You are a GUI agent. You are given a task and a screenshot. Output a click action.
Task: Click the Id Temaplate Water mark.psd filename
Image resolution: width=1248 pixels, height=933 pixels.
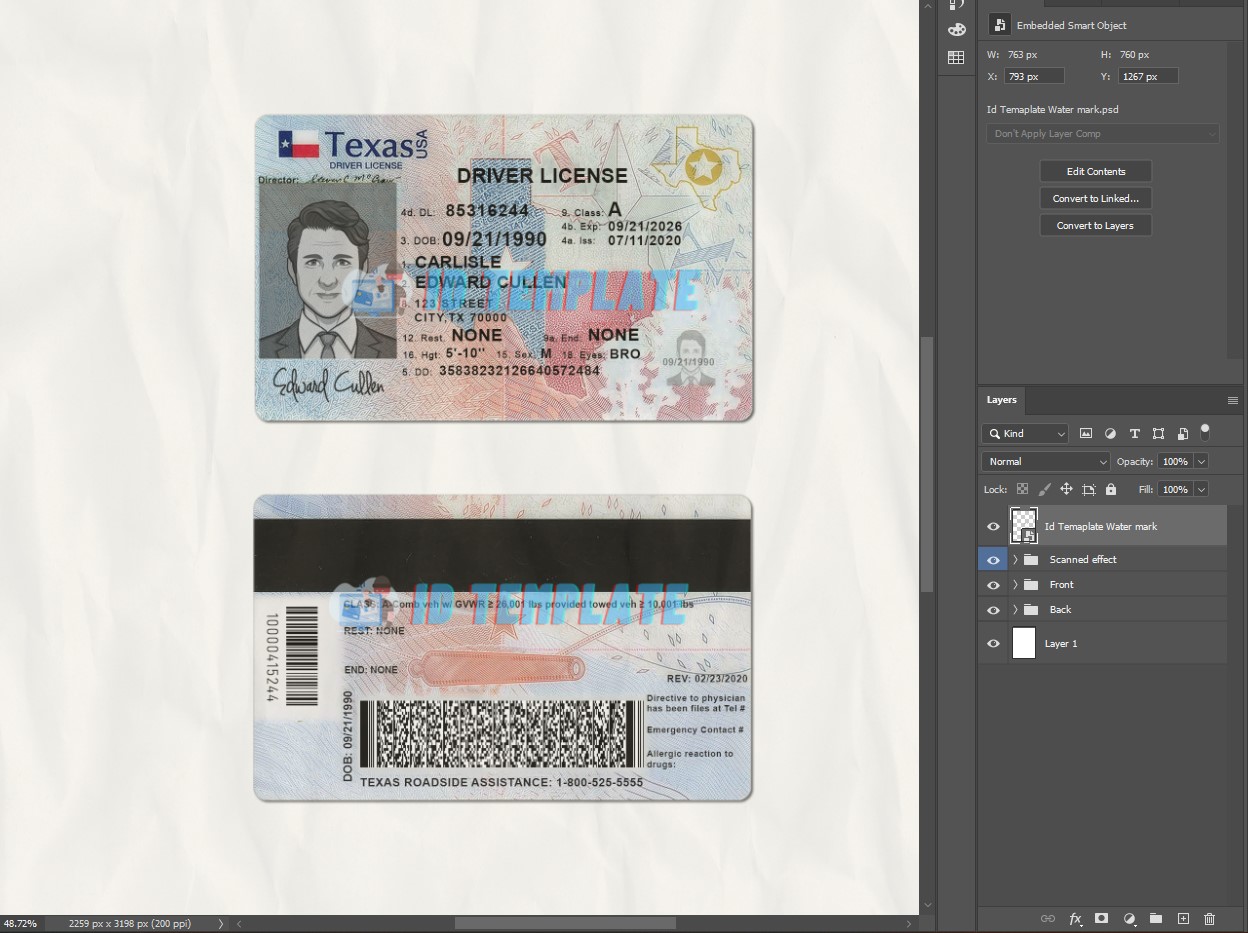(1053, 109)
